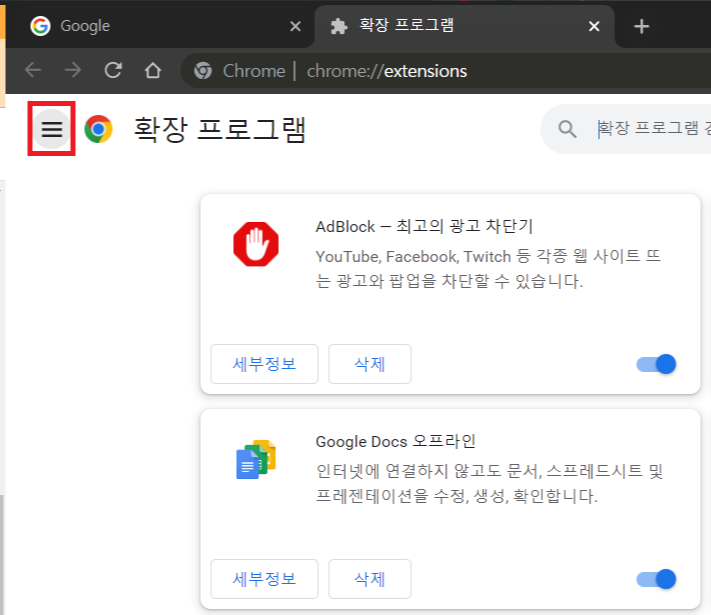The image size is (711, 615).
Task: Click the AdBlock — 최고의 광고 차단기 title
Action: [424, 226]
